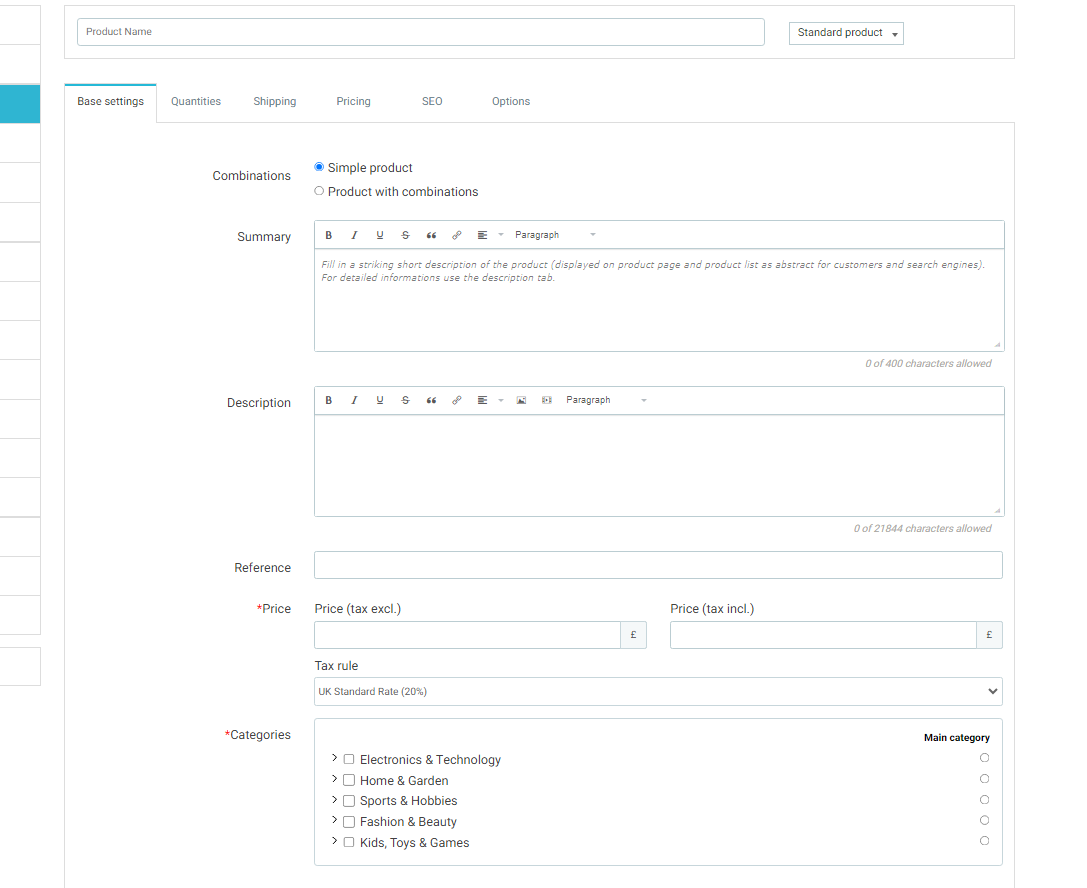Image resolution: width=1087 pixels, height=888 pixels.
Task: Insert media in the Description editor
Action: click(x=547, y=400)
